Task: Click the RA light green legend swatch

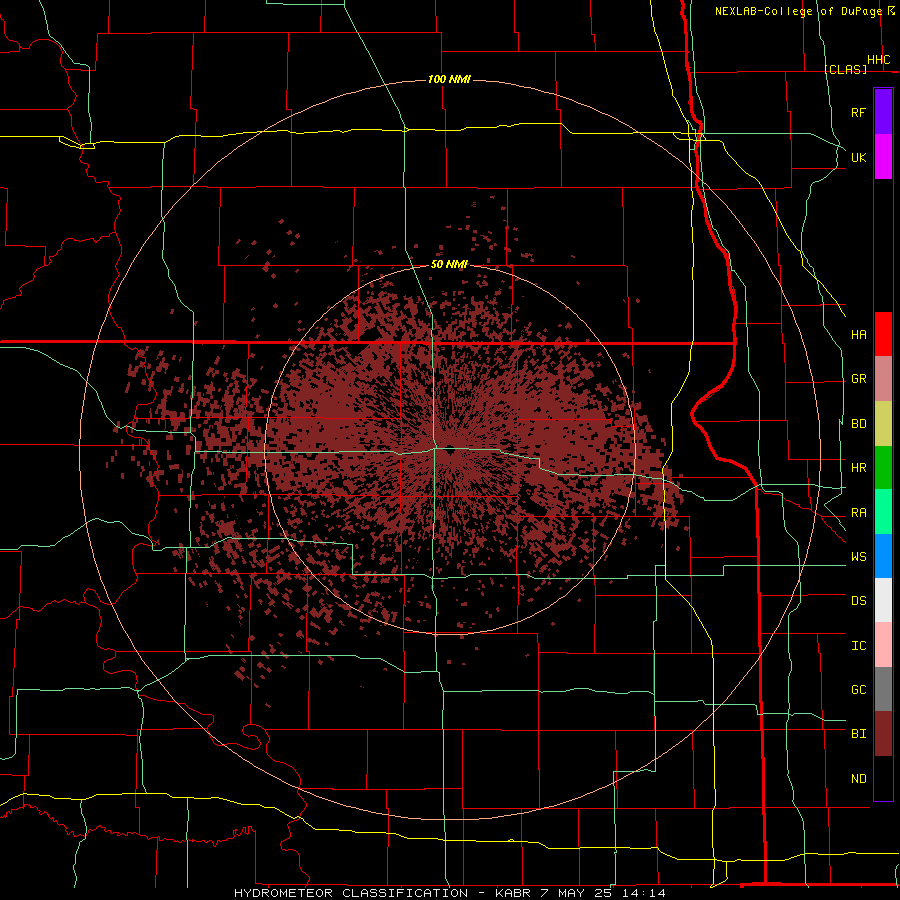Action: 883,512
